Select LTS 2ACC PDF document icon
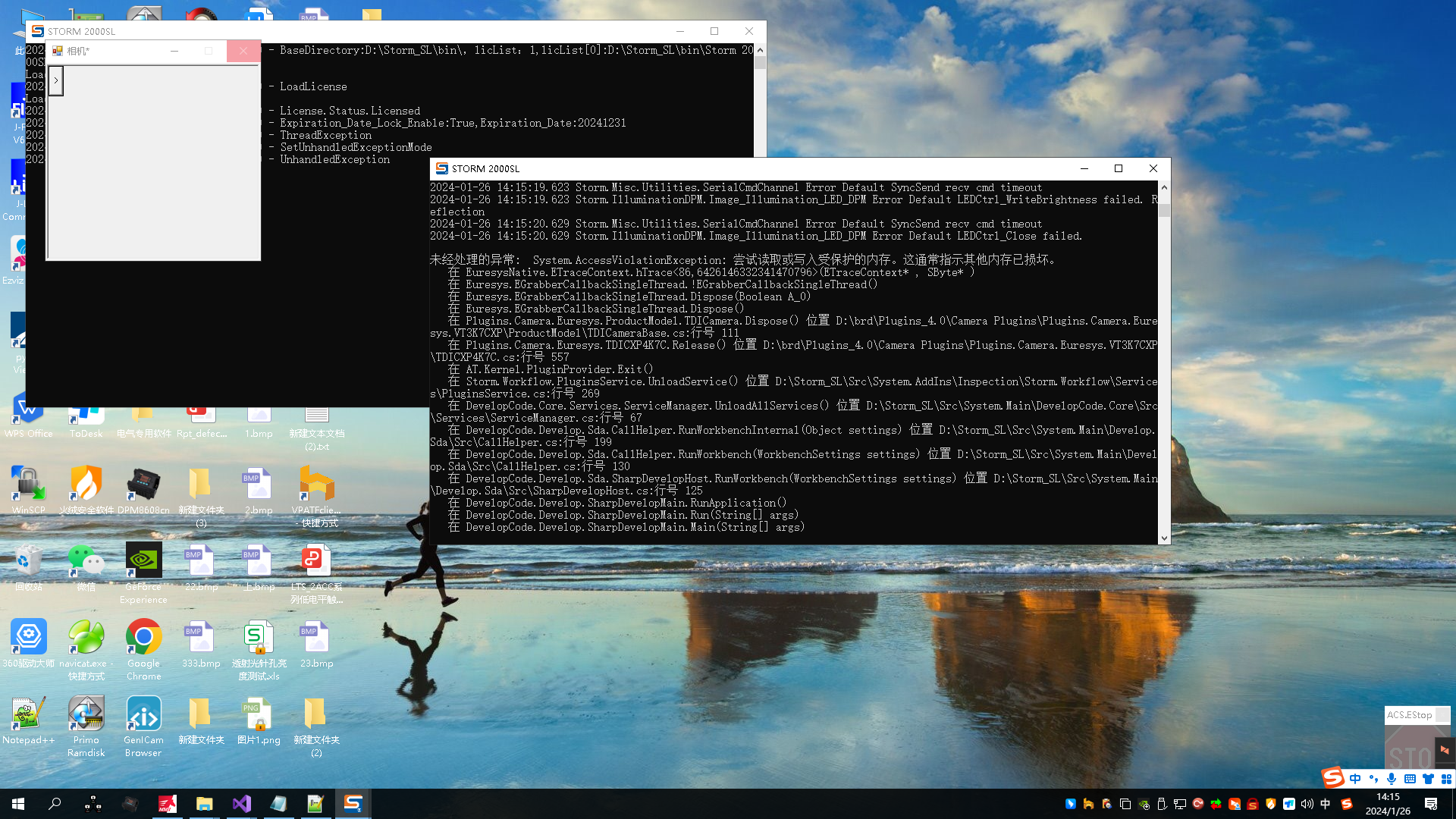1456x819 pixels. click(x=316, y=573)
